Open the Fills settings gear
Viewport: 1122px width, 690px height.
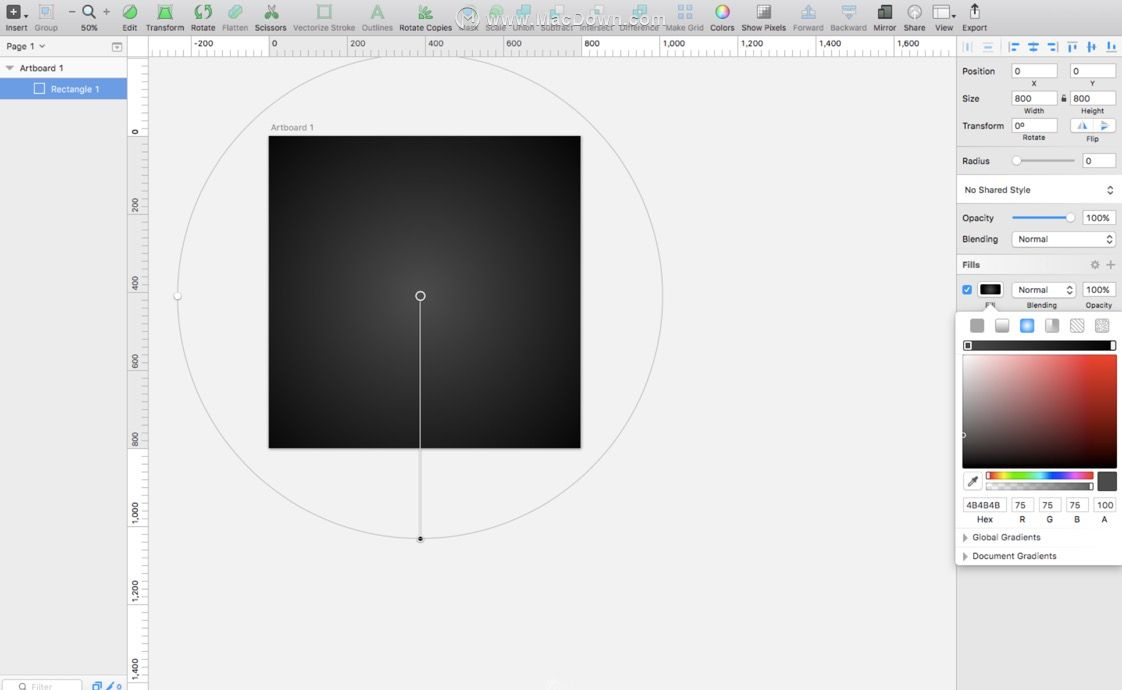point(1095,265)
